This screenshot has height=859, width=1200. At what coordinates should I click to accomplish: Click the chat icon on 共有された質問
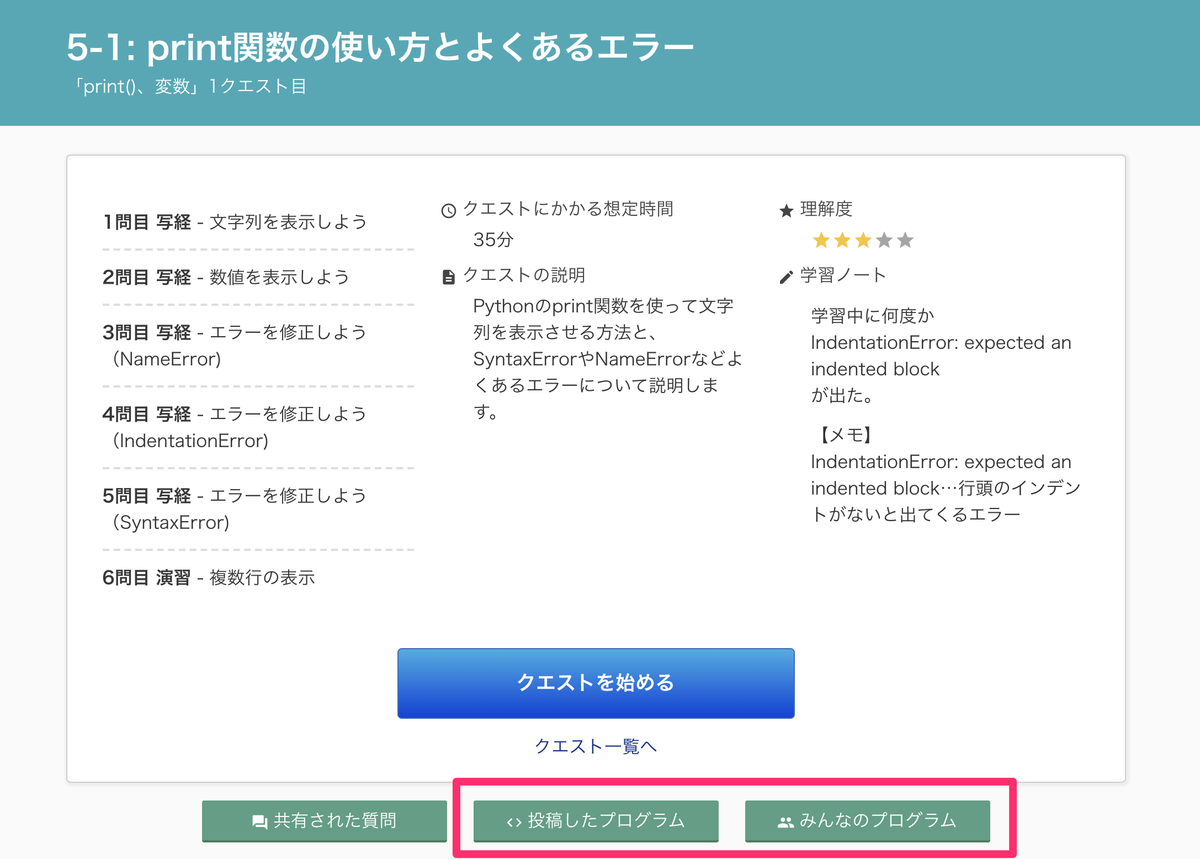260,822
